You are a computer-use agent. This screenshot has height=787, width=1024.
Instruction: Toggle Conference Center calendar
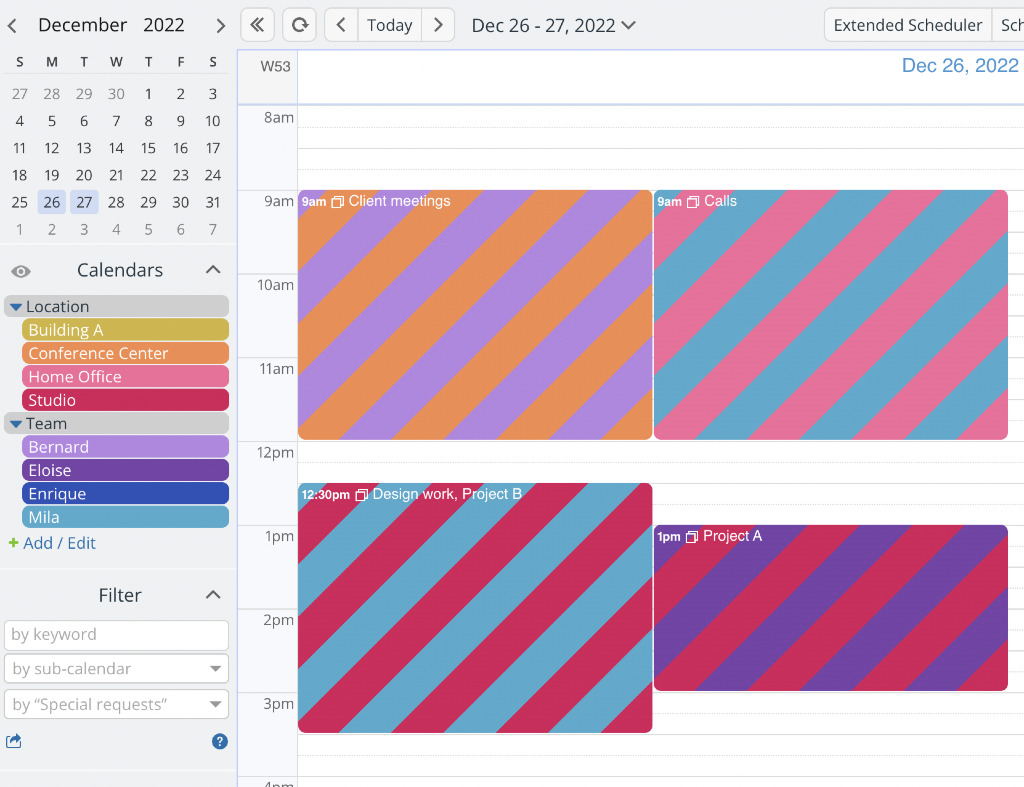[x=125, y=353]
